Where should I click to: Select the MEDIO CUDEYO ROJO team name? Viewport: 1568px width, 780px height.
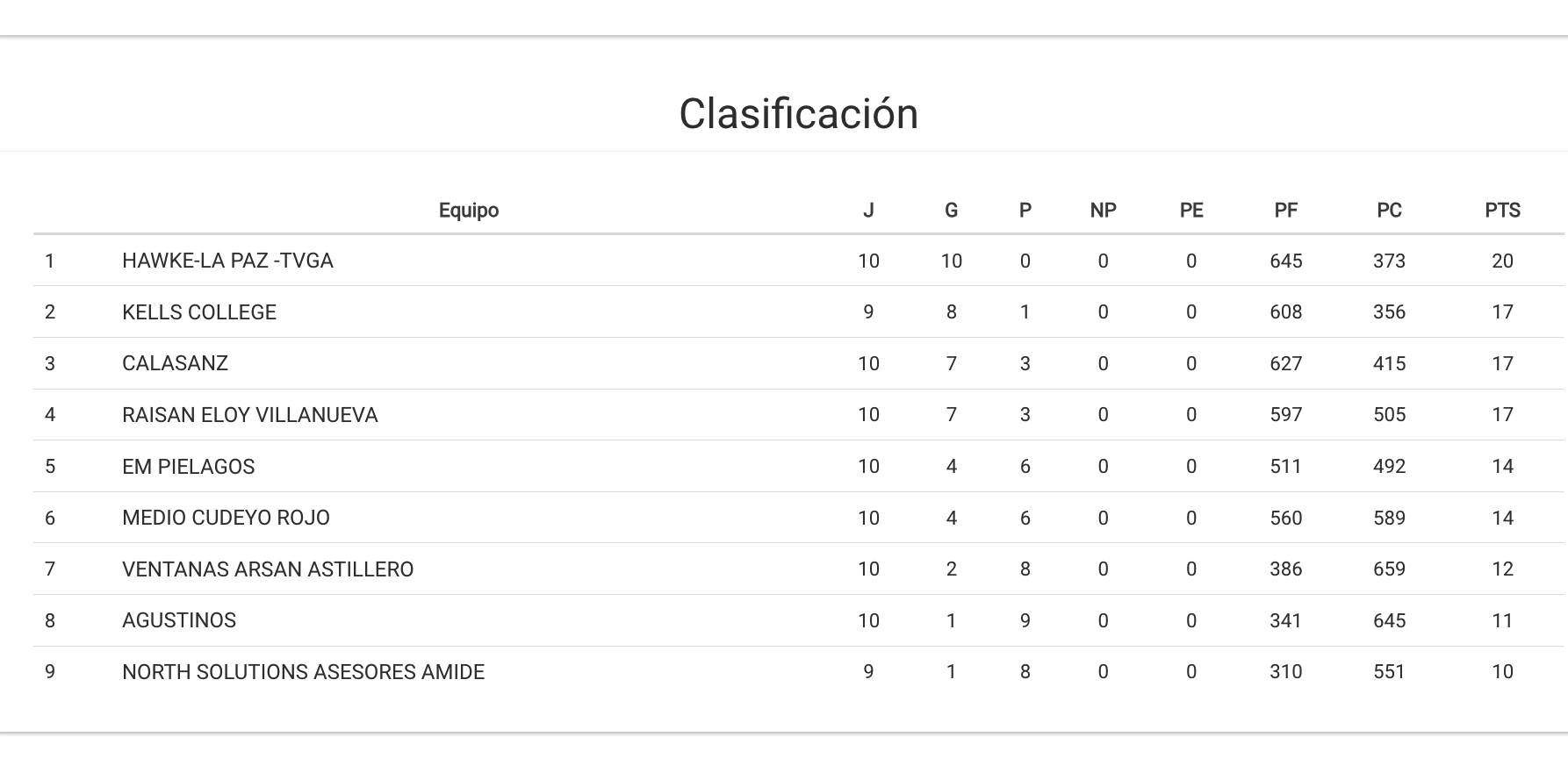(x=226, y=518)
